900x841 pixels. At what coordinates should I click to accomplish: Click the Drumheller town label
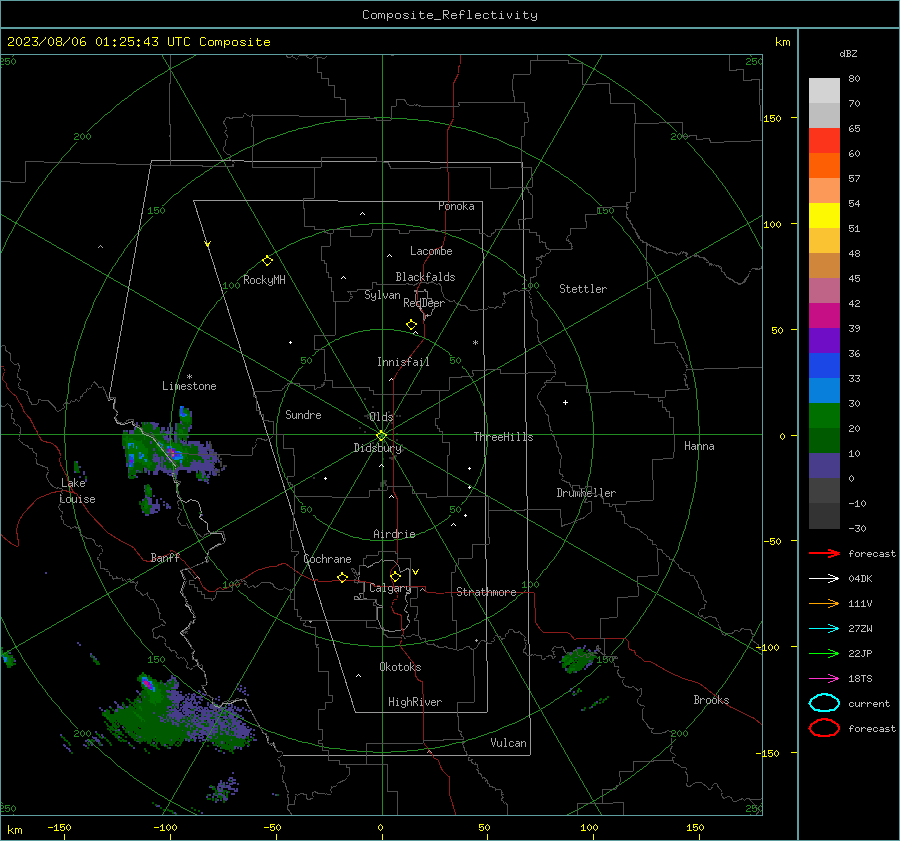click(586, 493)
